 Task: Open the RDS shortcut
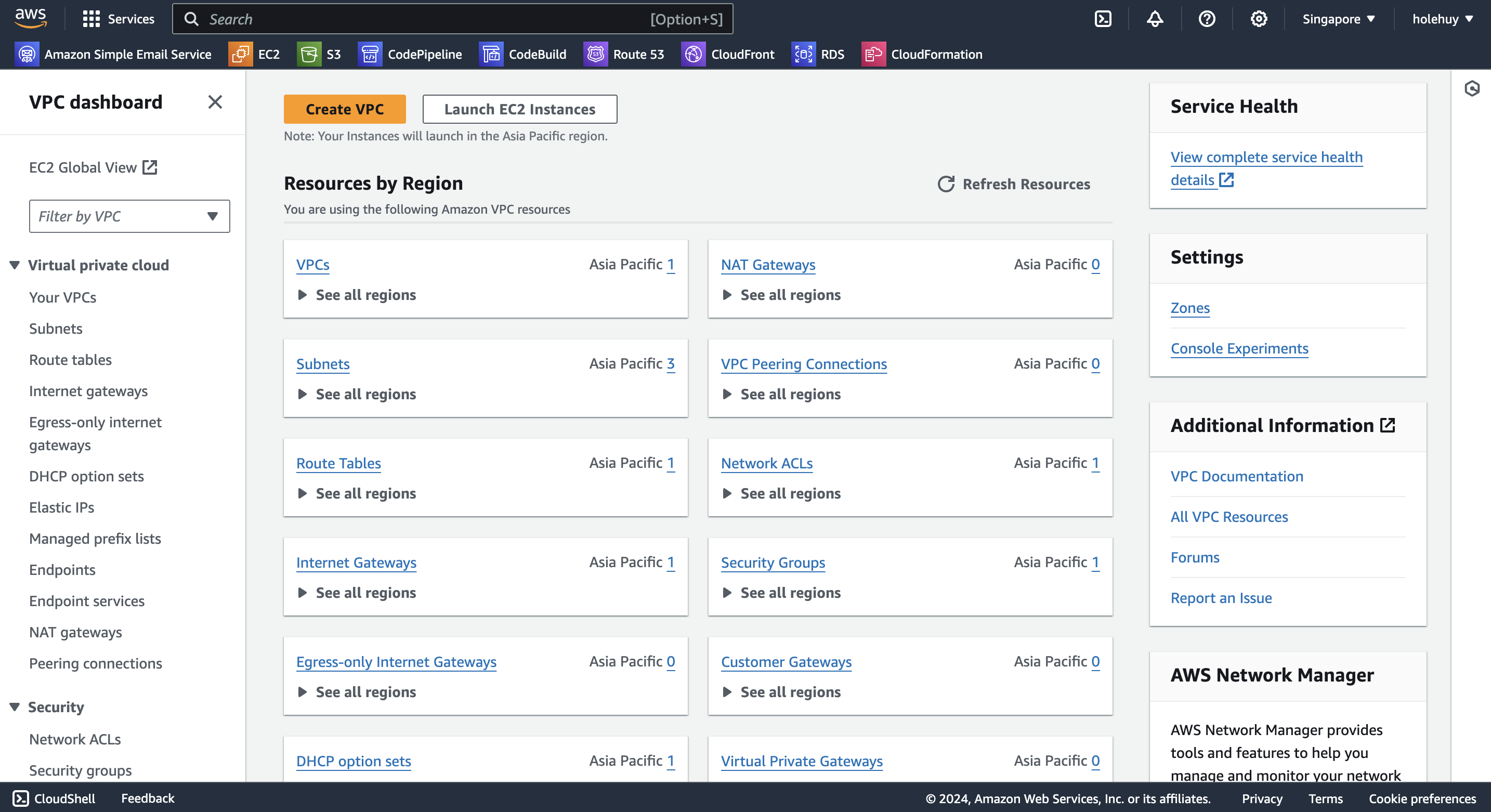(x=818, y=55)
